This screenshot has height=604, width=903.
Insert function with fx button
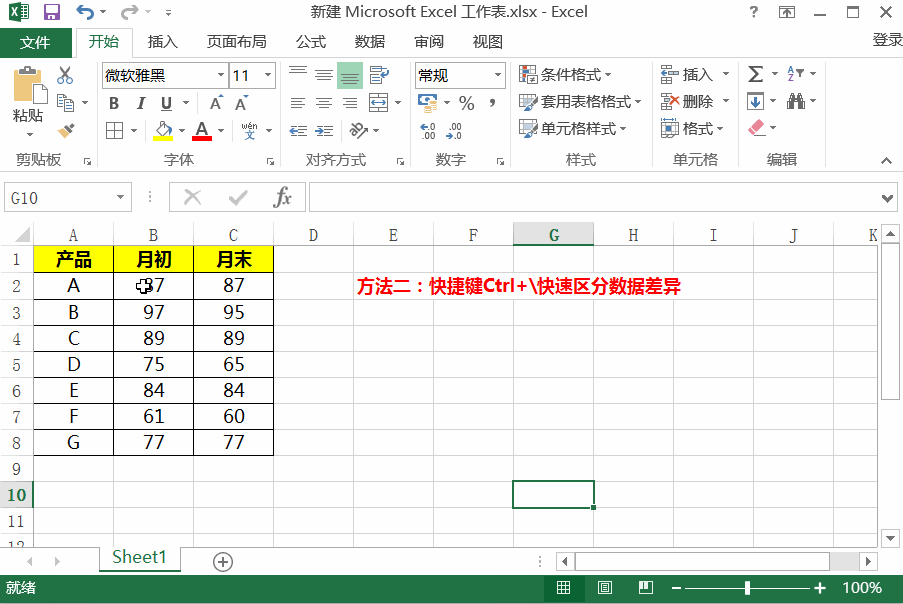tap(282, 197)
